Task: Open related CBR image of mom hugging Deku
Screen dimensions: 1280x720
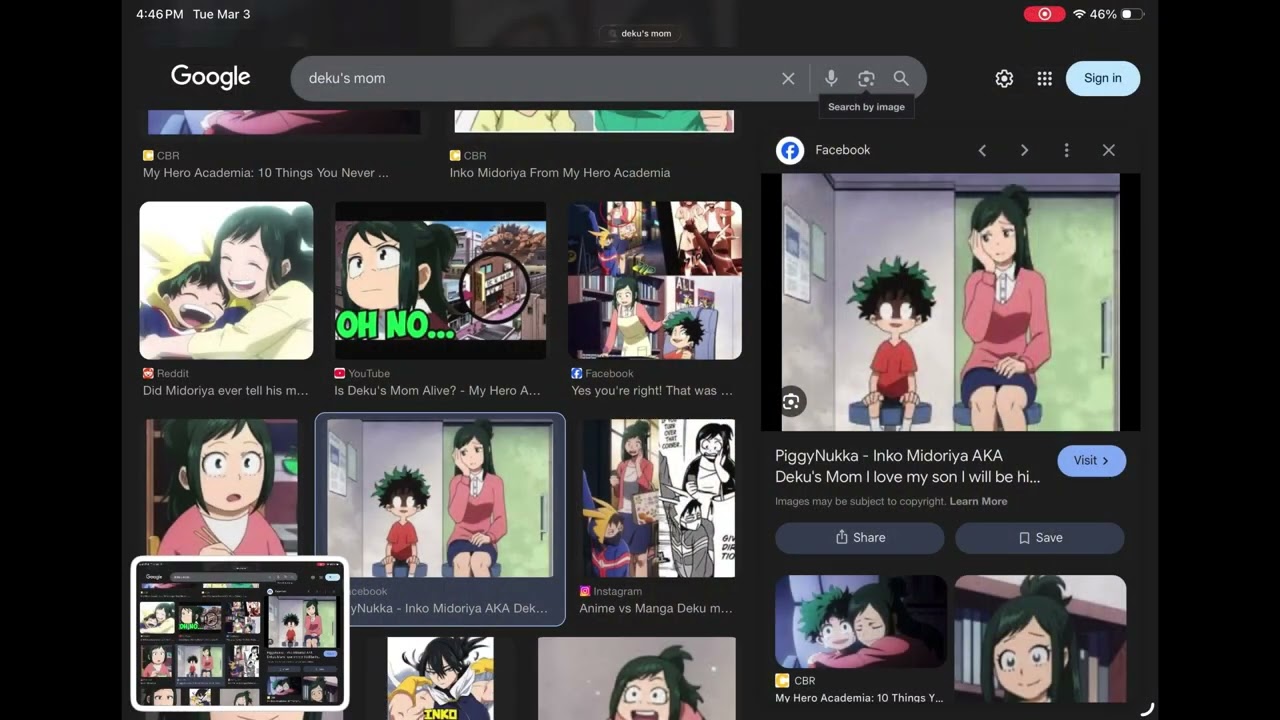Action: (x=861, y=621)
